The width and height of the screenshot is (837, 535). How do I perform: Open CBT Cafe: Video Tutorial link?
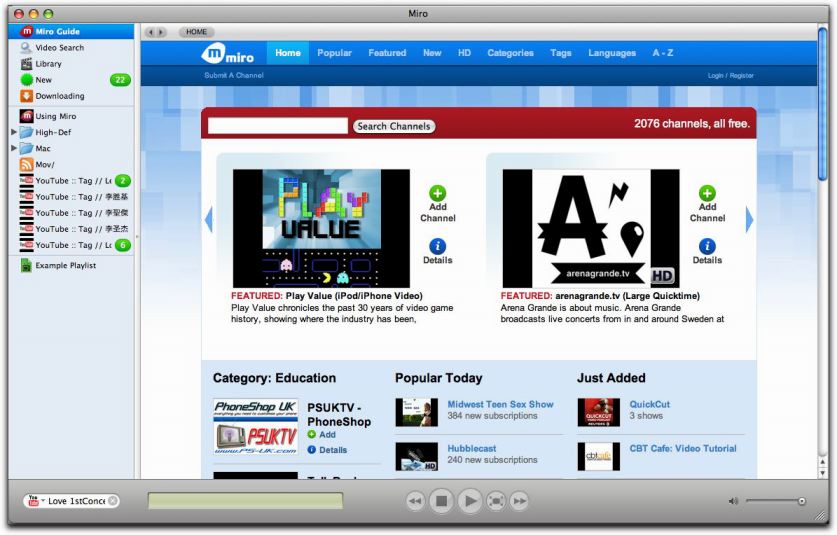point(683,449)
